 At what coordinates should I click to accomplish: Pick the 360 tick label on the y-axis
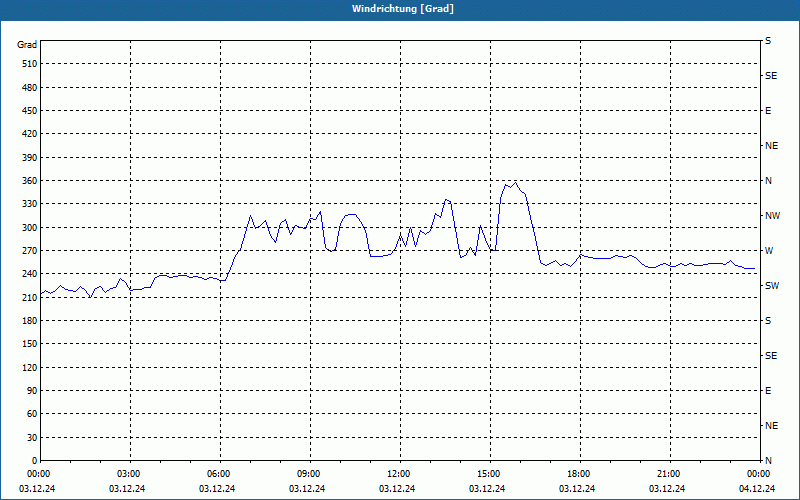(30, 181)
